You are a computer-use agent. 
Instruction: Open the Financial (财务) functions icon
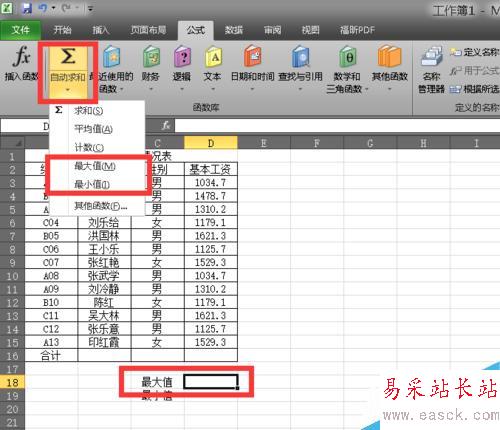tap(151, 57)
